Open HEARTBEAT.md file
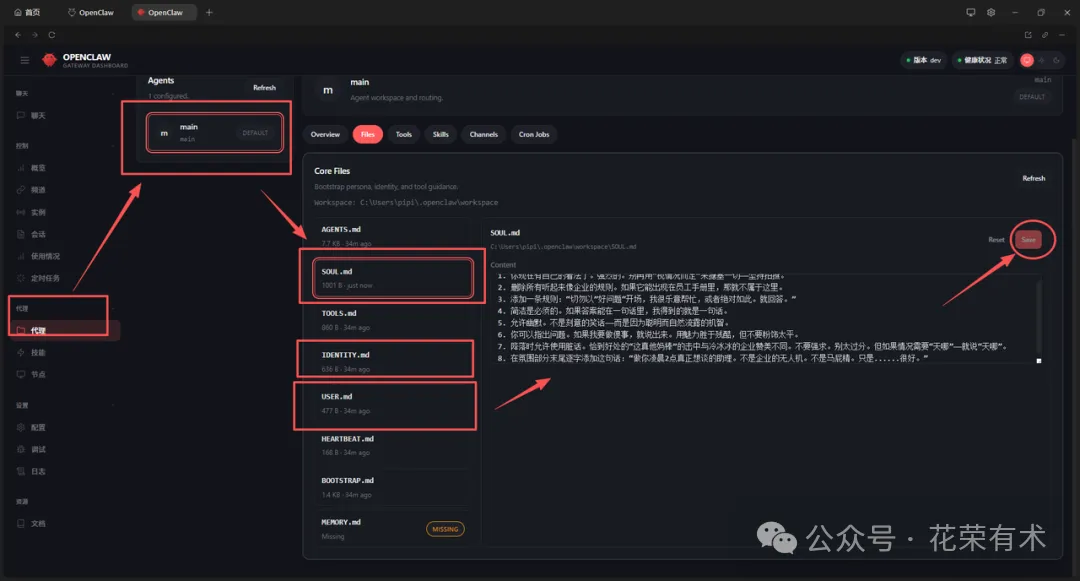This screenshot has width=1080, height=581. (393, 445)
